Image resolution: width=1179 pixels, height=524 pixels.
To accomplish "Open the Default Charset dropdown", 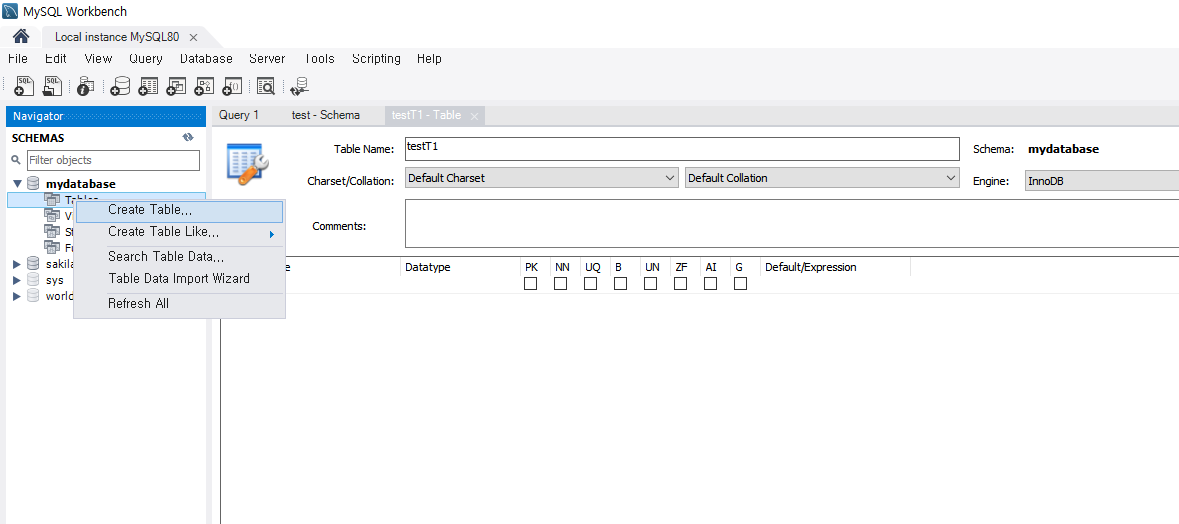I will coord(541,178).
